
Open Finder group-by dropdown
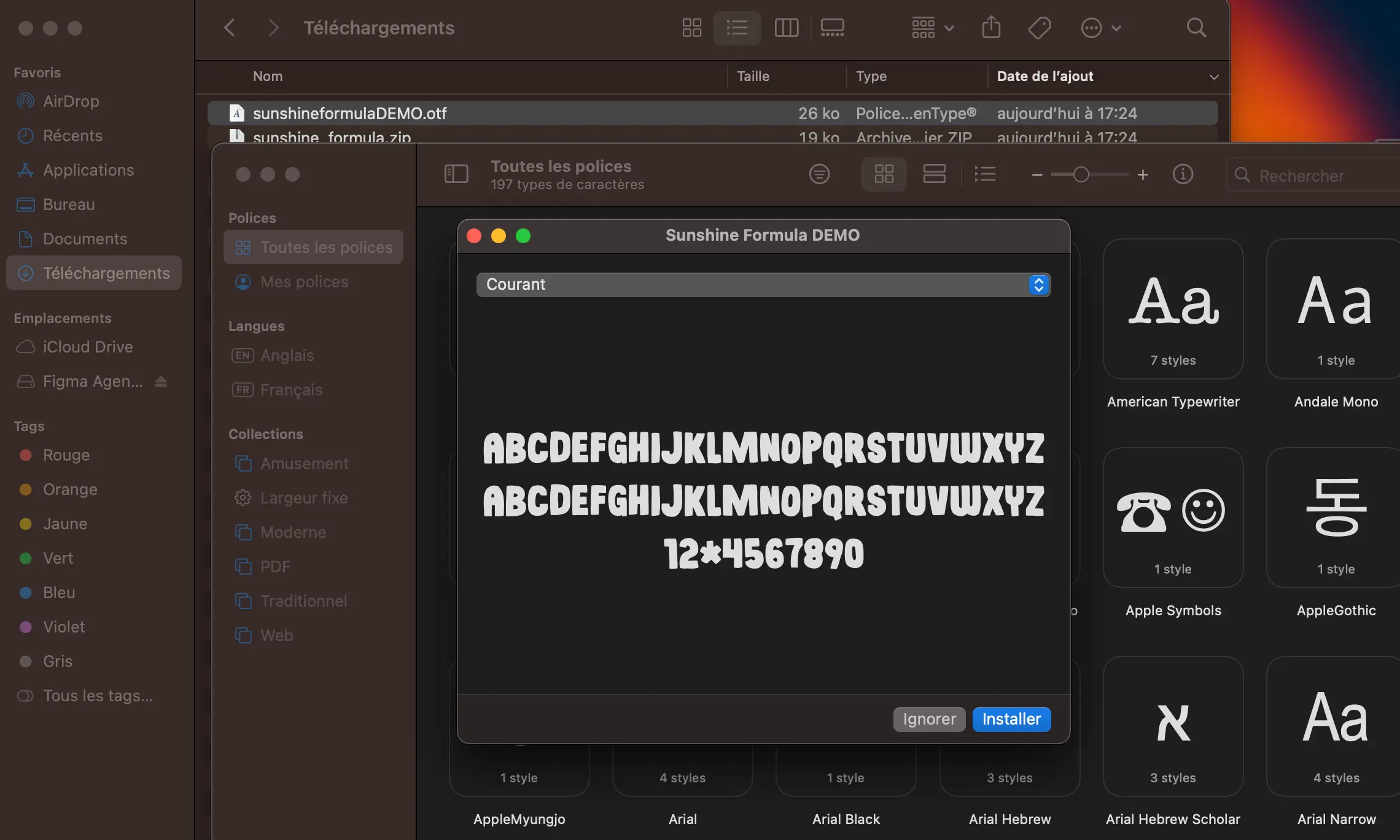click(933, 28)
